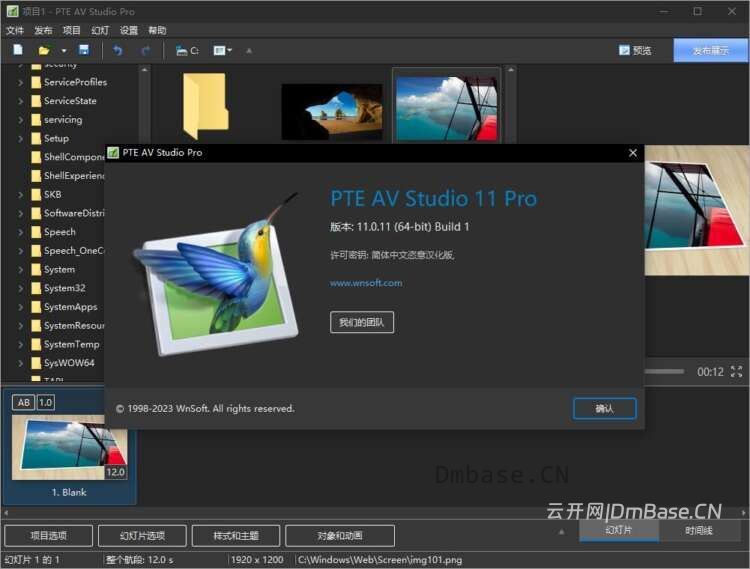Click the Save project disk icon
Viewport: 750px width, 569px height.
coord(84,50)
